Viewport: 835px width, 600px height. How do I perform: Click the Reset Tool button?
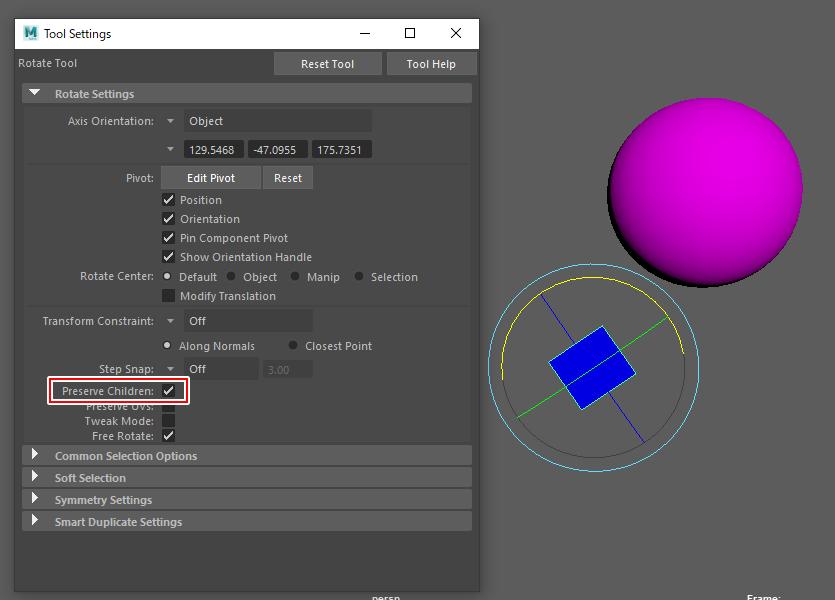[327, 64]
